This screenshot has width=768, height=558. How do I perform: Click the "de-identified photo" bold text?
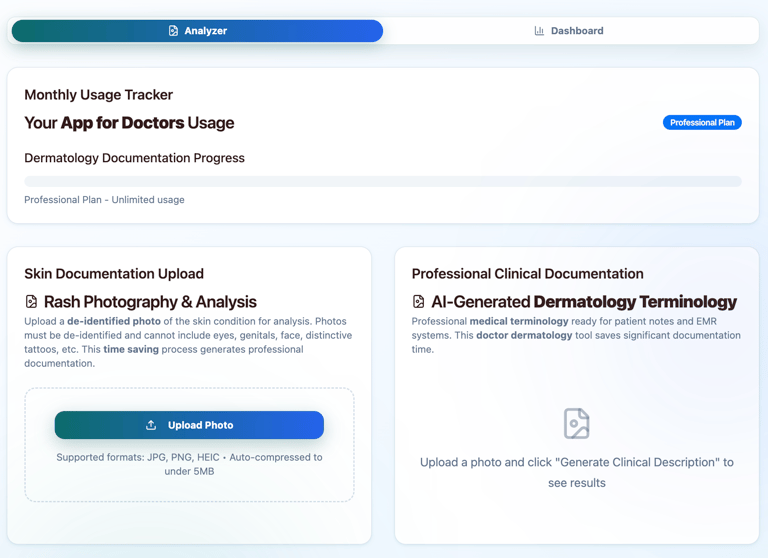point(114,321)
